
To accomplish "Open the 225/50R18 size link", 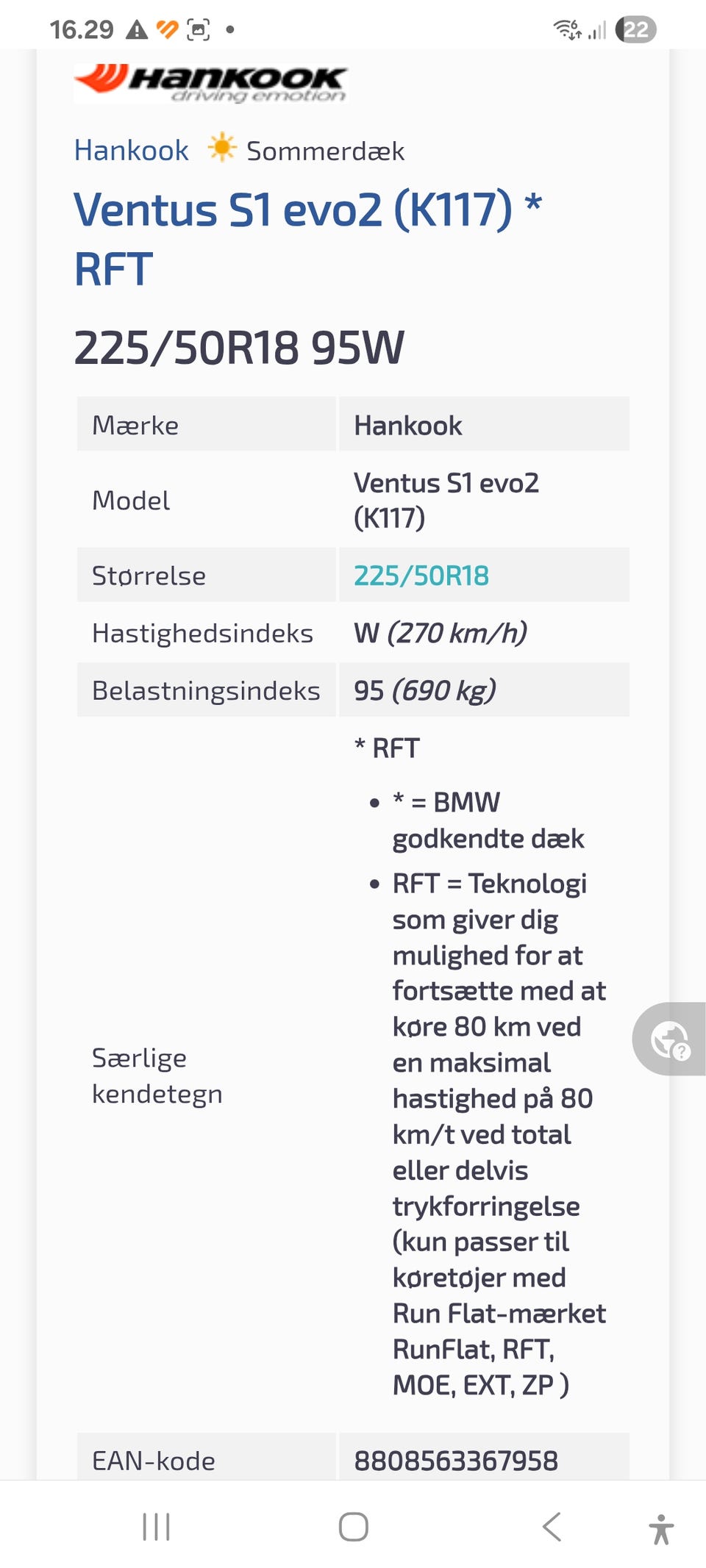I will tap(421, 576).
